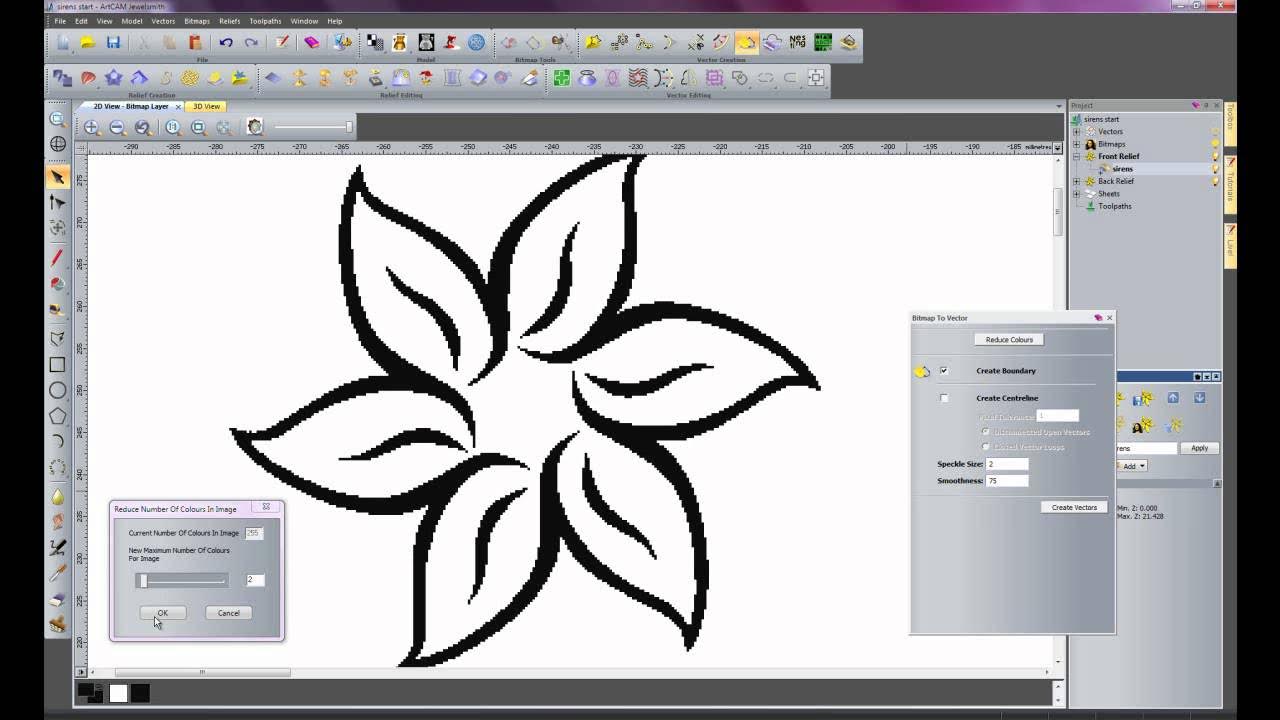Click the Speckle Size input field
This screenshot has height=720, width=1280.
1007,464
